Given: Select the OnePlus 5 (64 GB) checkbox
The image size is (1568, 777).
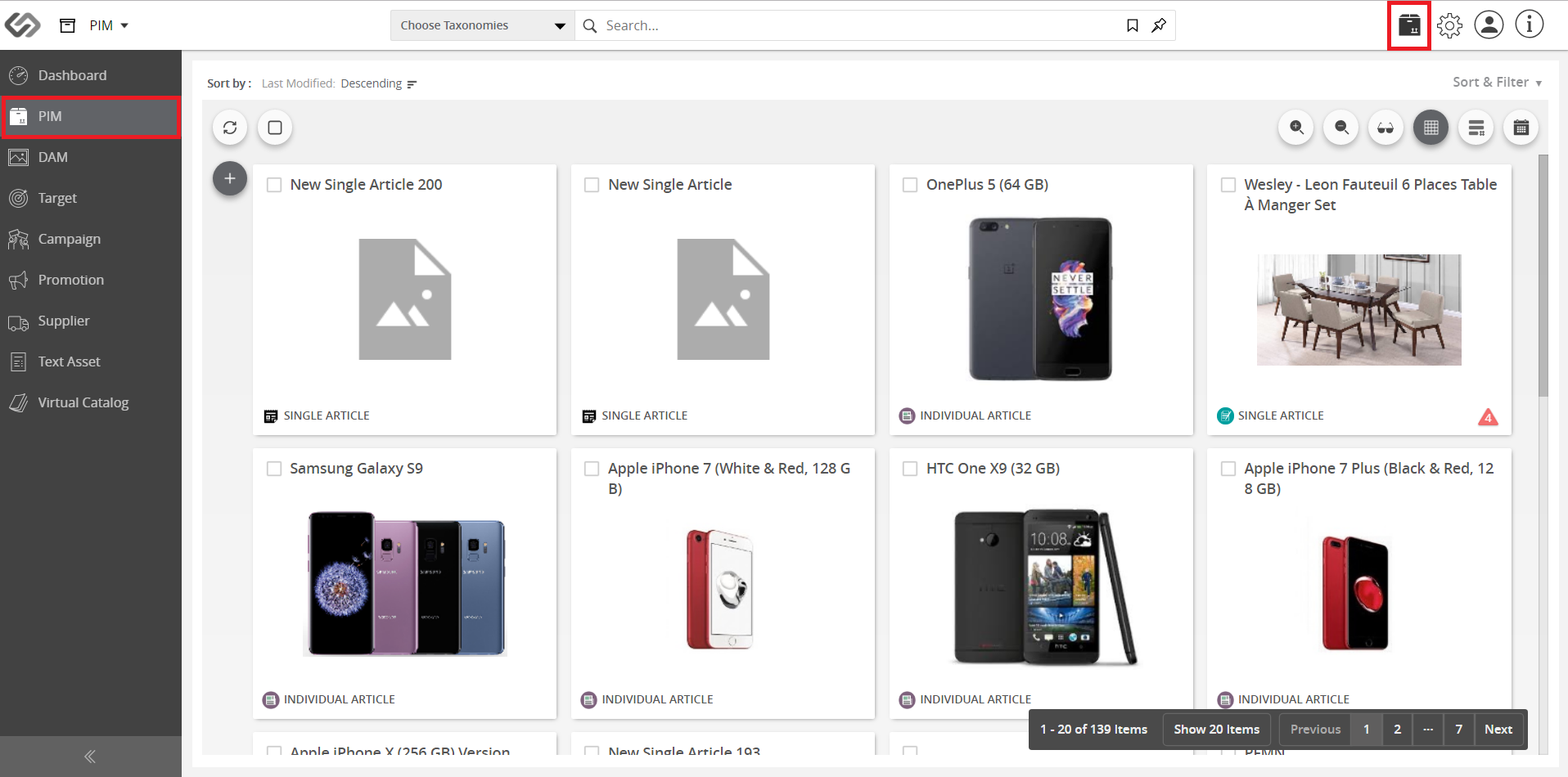Looking at the screenshot, I should [x=910, y=185].
